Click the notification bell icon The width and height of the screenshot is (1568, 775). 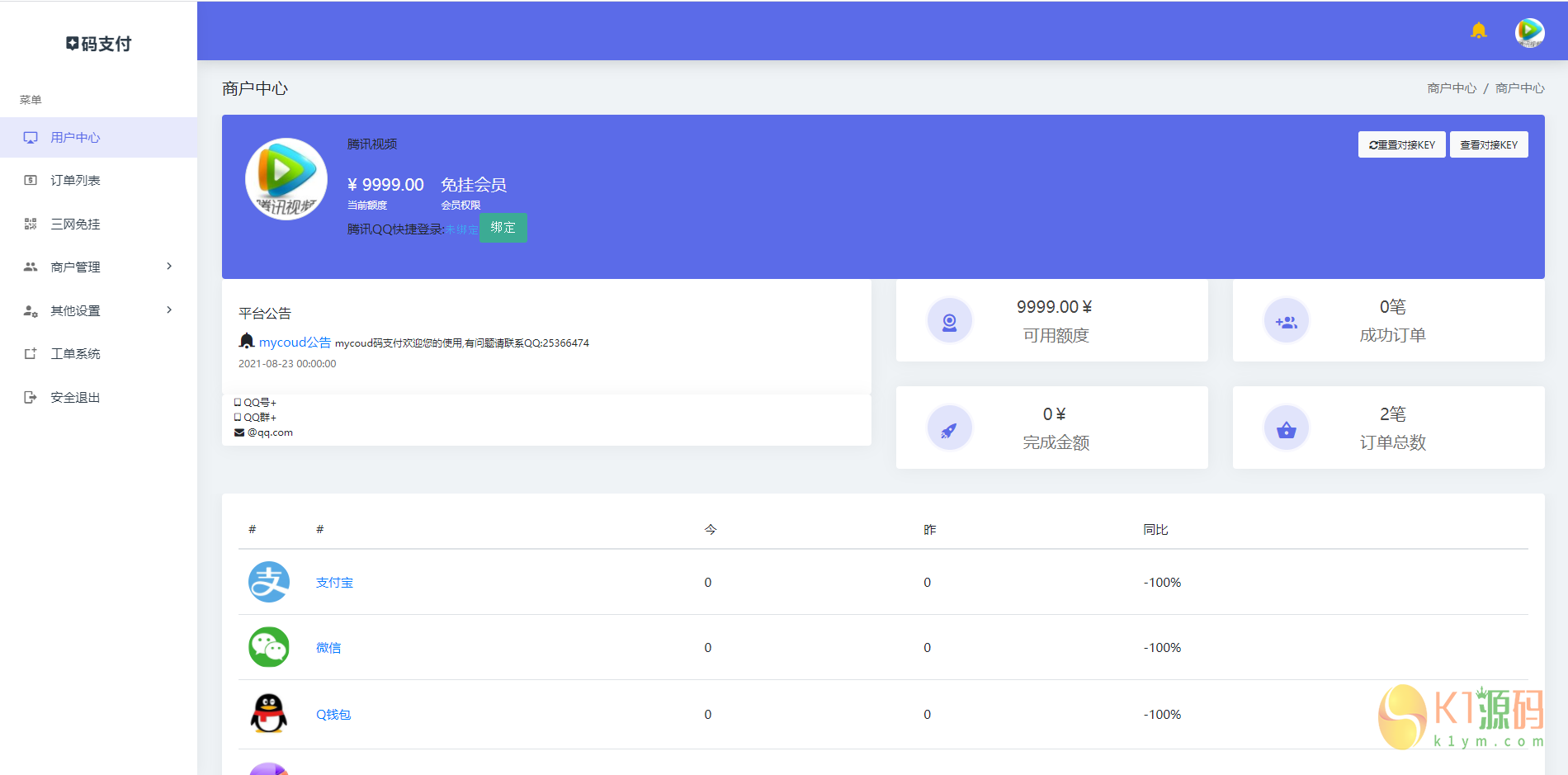[x=1478, y=31]
